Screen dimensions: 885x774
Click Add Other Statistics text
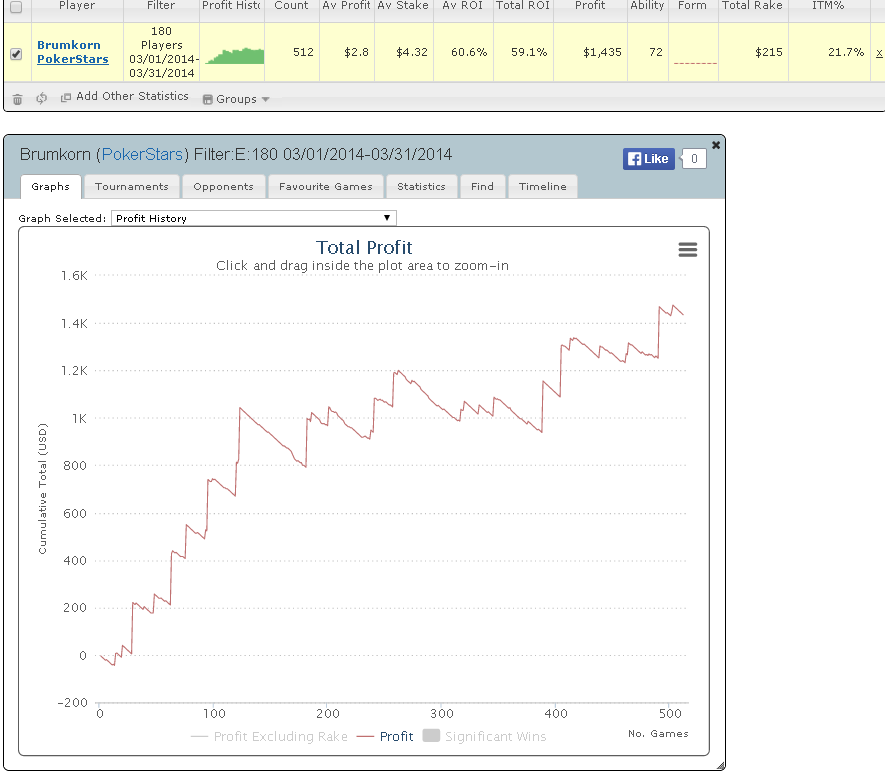[x=132, y=96]
